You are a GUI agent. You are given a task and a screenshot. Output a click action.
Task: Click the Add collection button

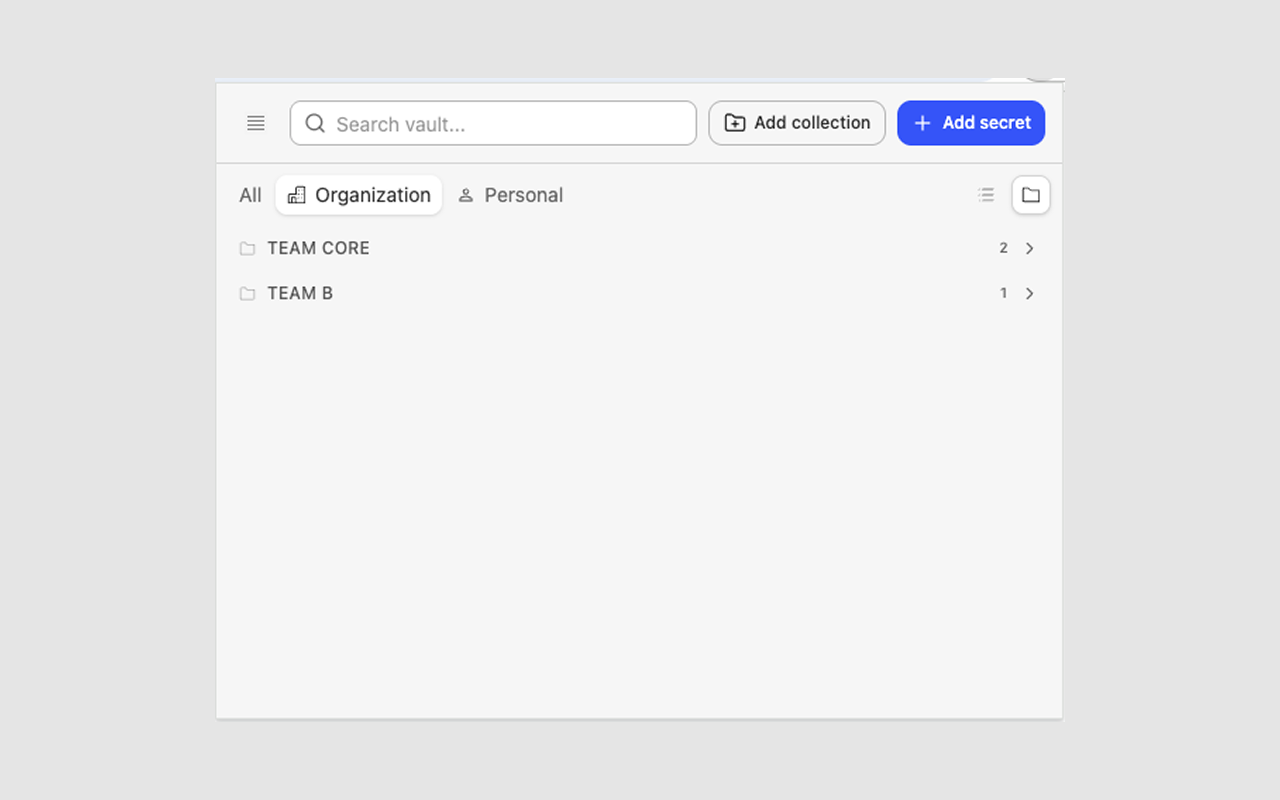click(797, 123)
